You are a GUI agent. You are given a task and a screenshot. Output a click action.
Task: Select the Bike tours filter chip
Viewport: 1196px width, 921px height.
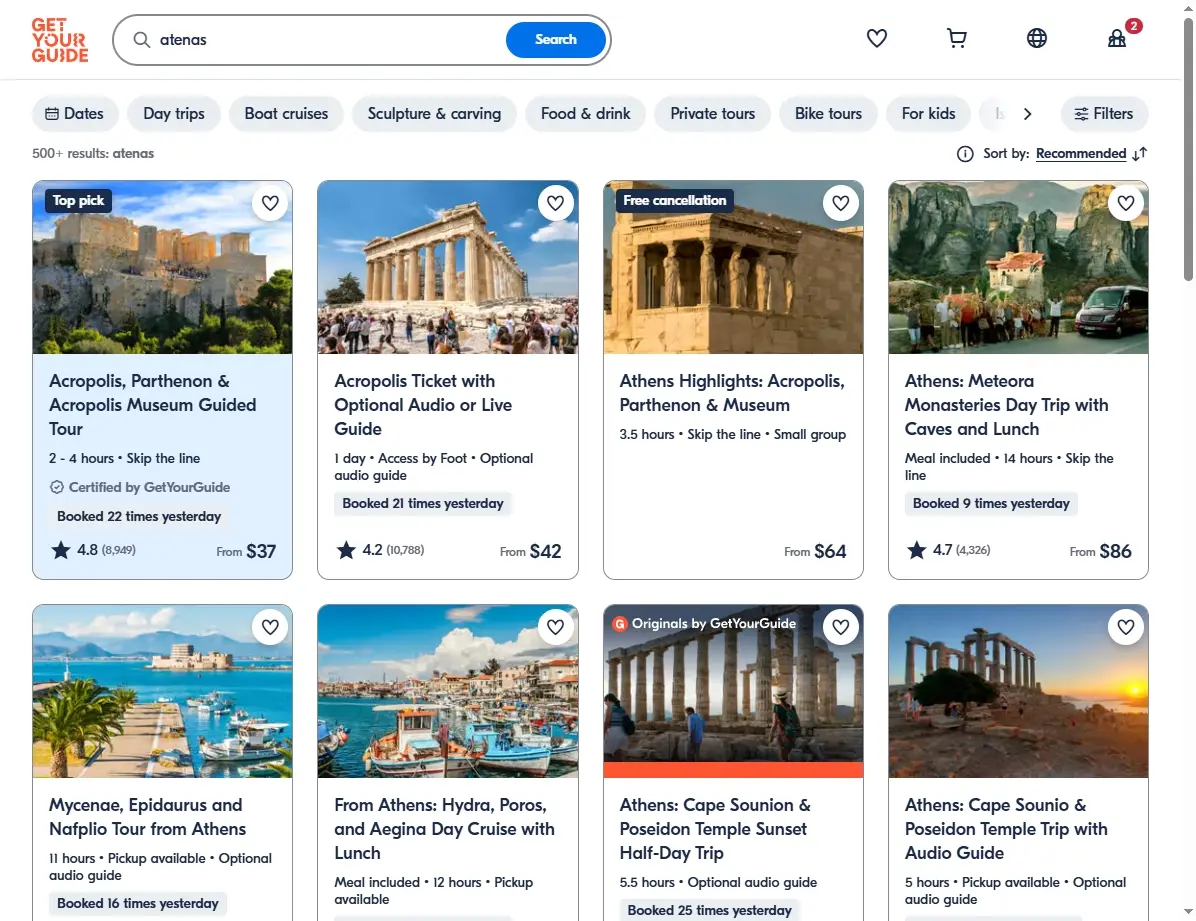(x=828, y=114)
